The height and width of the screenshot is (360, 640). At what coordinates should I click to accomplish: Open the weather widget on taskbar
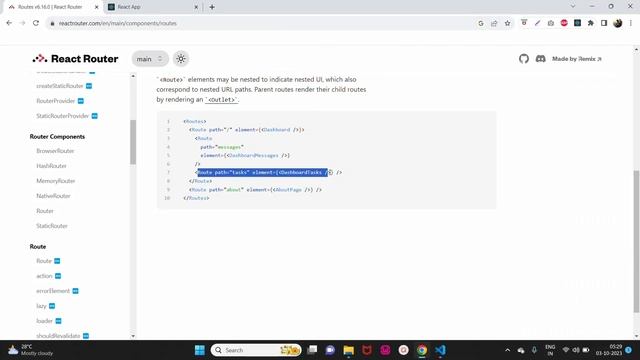point(31,350)
